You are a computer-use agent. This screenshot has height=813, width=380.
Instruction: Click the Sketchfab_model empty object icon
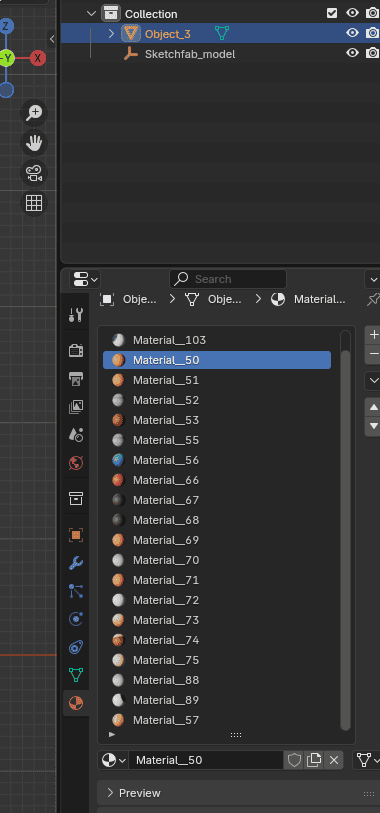(131, 53)
